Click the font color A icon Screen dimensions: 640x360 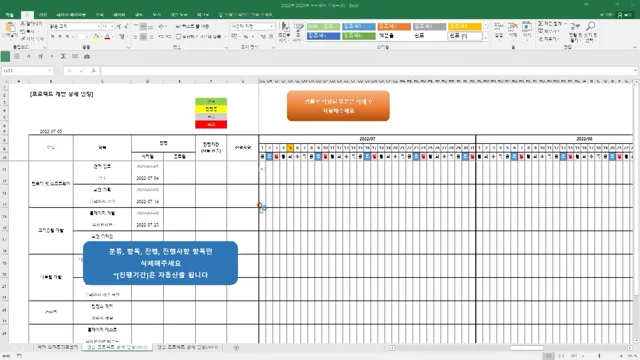click(x=107, y=37)
